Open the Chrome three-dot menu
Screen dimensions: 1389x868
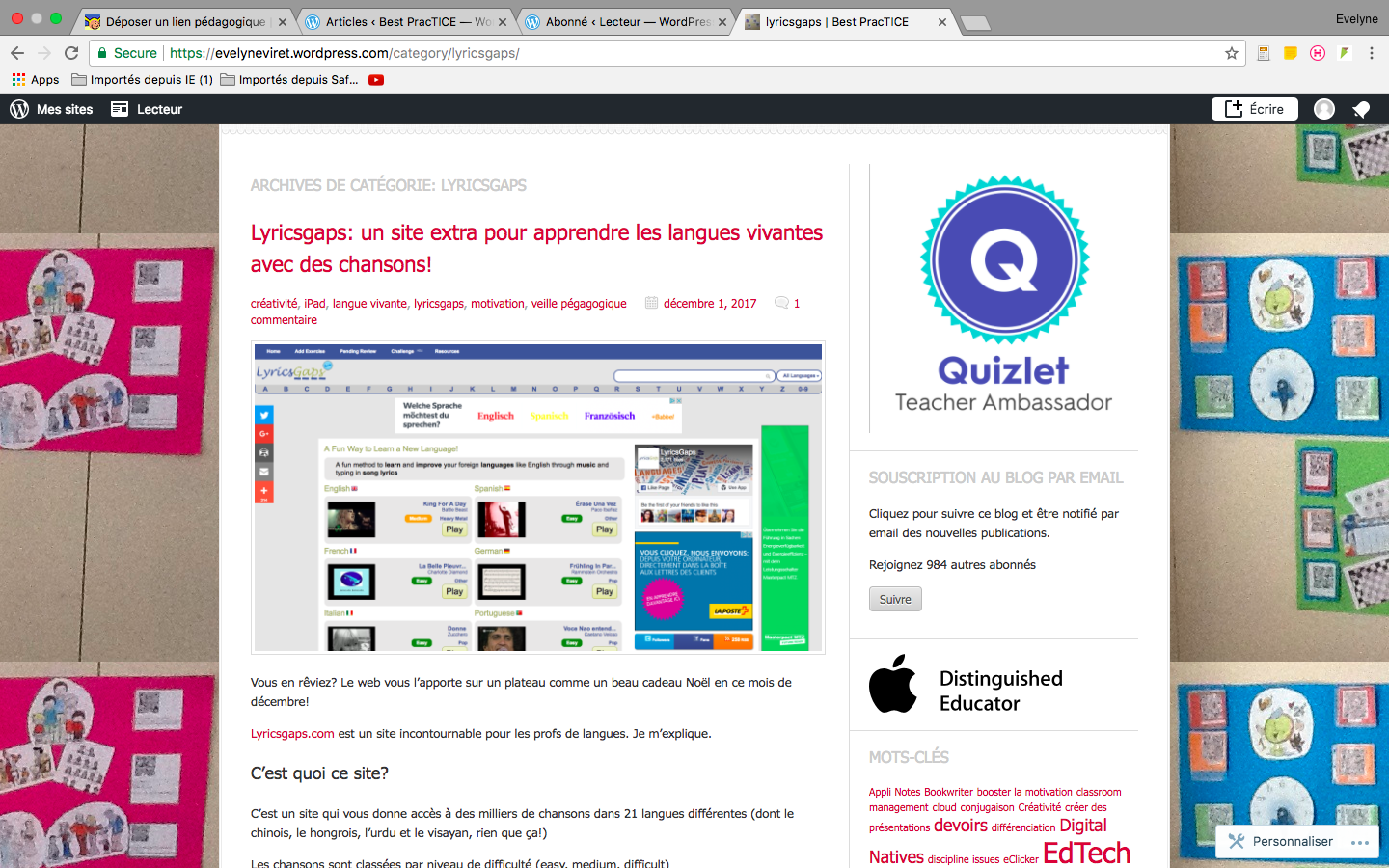[x=1371, y=53]
